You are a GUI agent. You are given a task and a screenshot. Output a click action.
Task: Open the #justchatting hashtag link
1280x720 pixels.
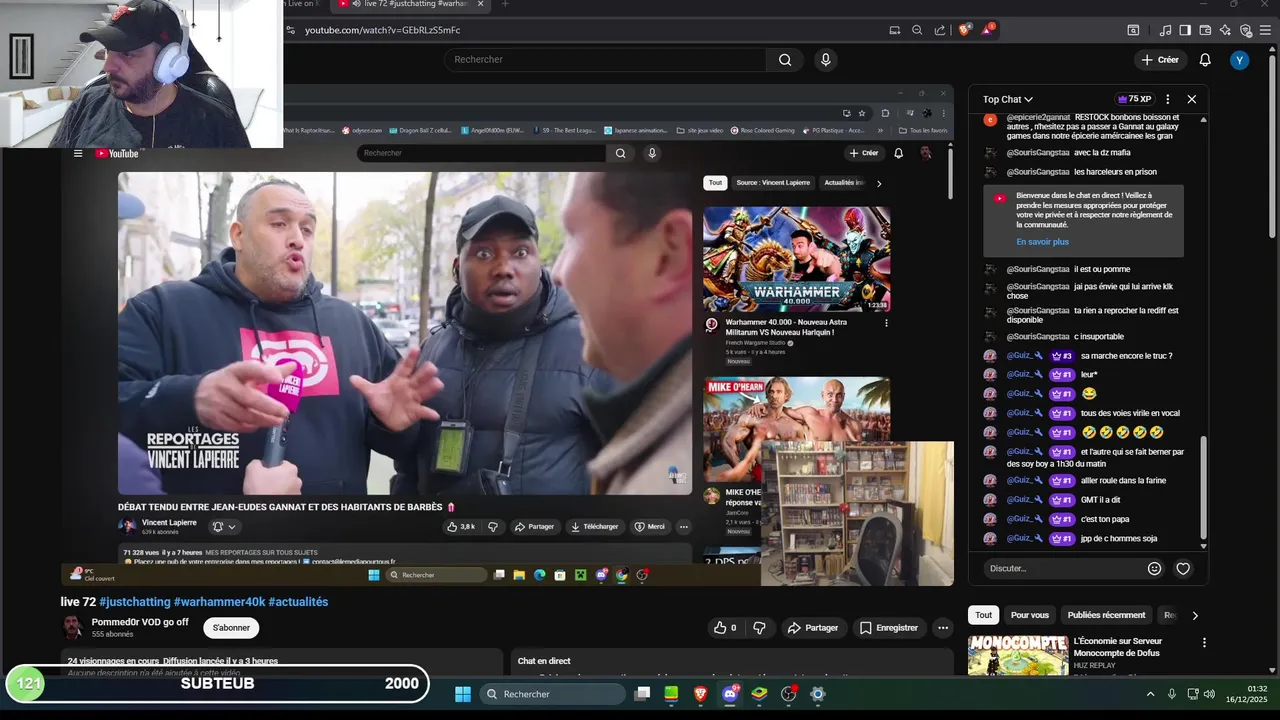(135, 602)
